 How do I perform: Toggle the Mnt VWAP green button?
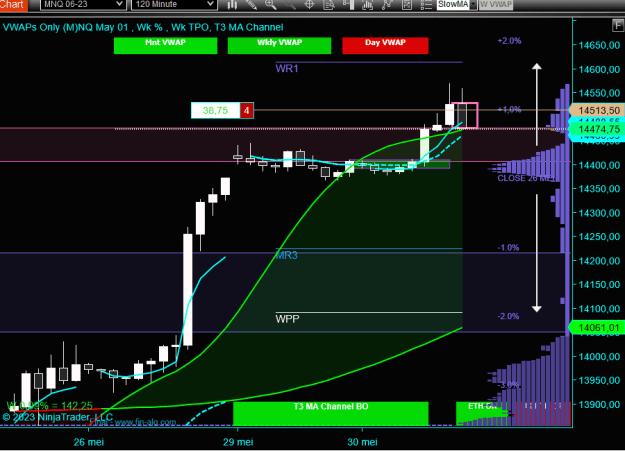tap(165, 45)
